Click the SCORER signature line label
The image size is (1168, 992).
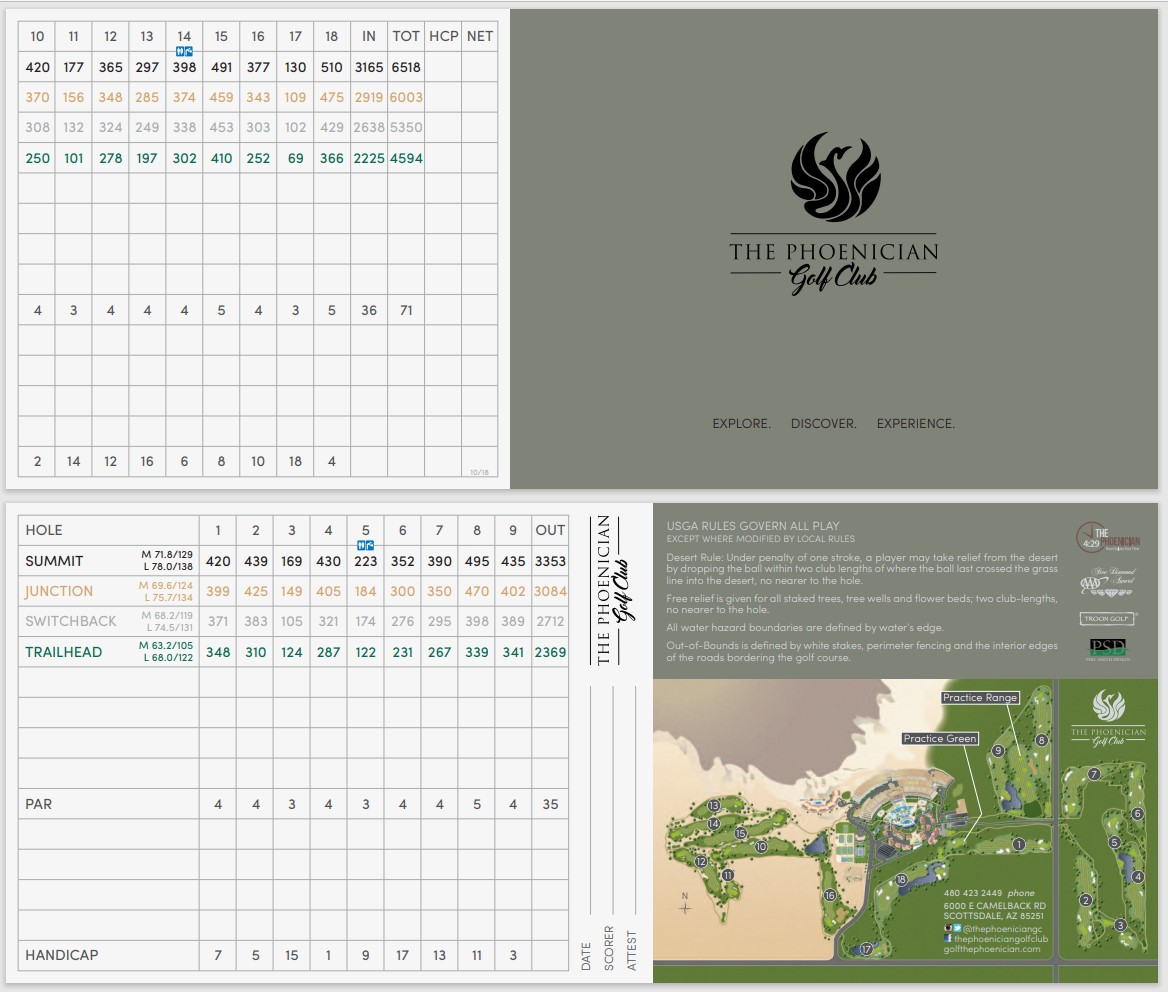point(609,947)
